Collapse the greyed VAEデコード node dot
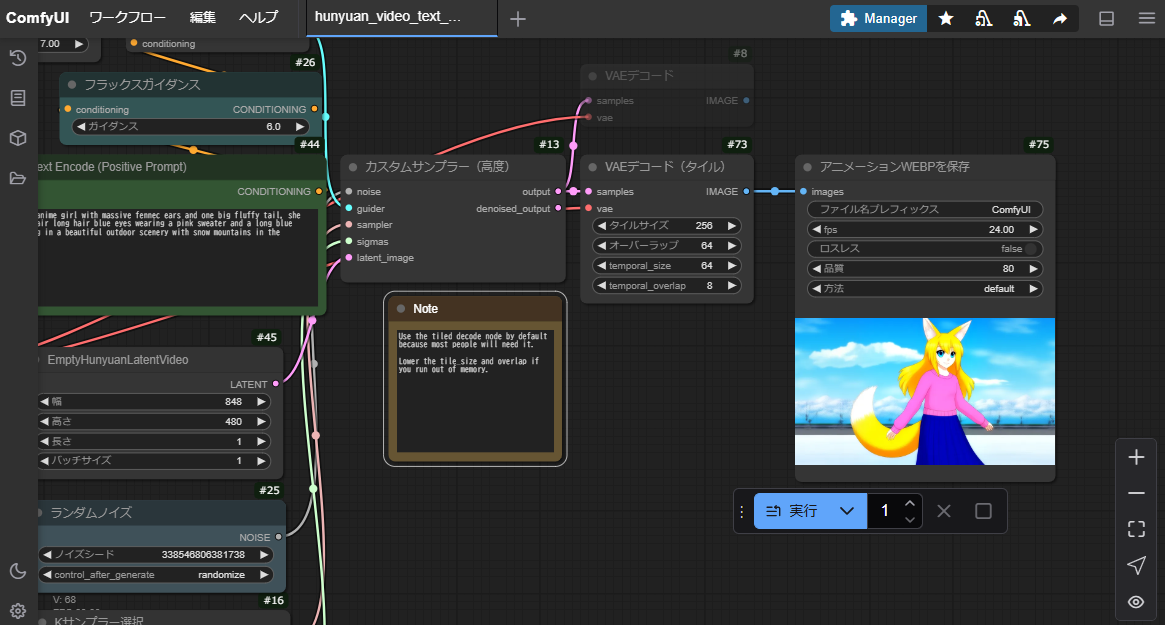1165x625 pixels. point(593,76)
